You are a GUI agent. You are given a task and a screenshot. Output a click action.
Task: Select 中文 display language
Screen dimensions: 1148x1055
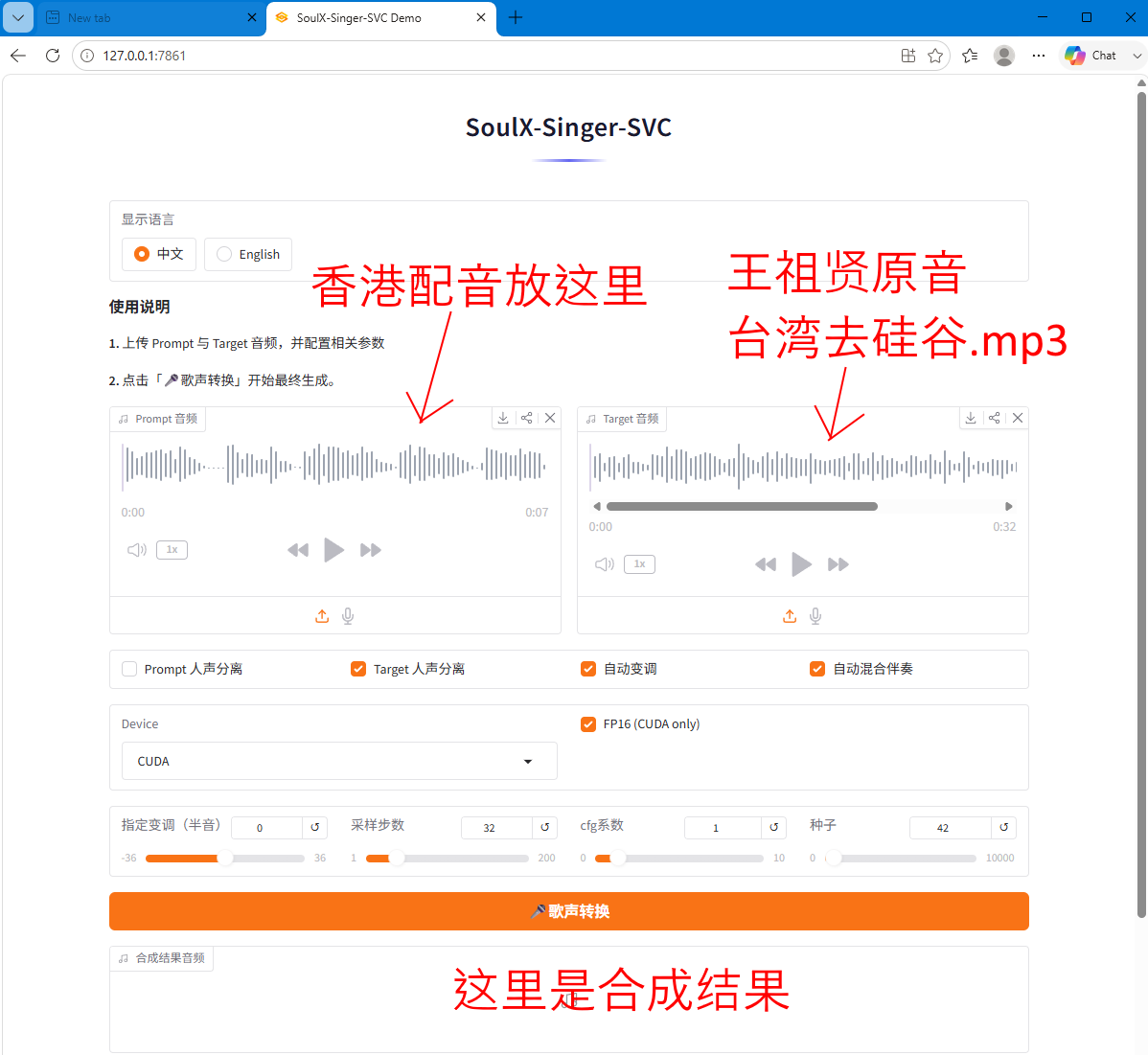tap(159, 254)
